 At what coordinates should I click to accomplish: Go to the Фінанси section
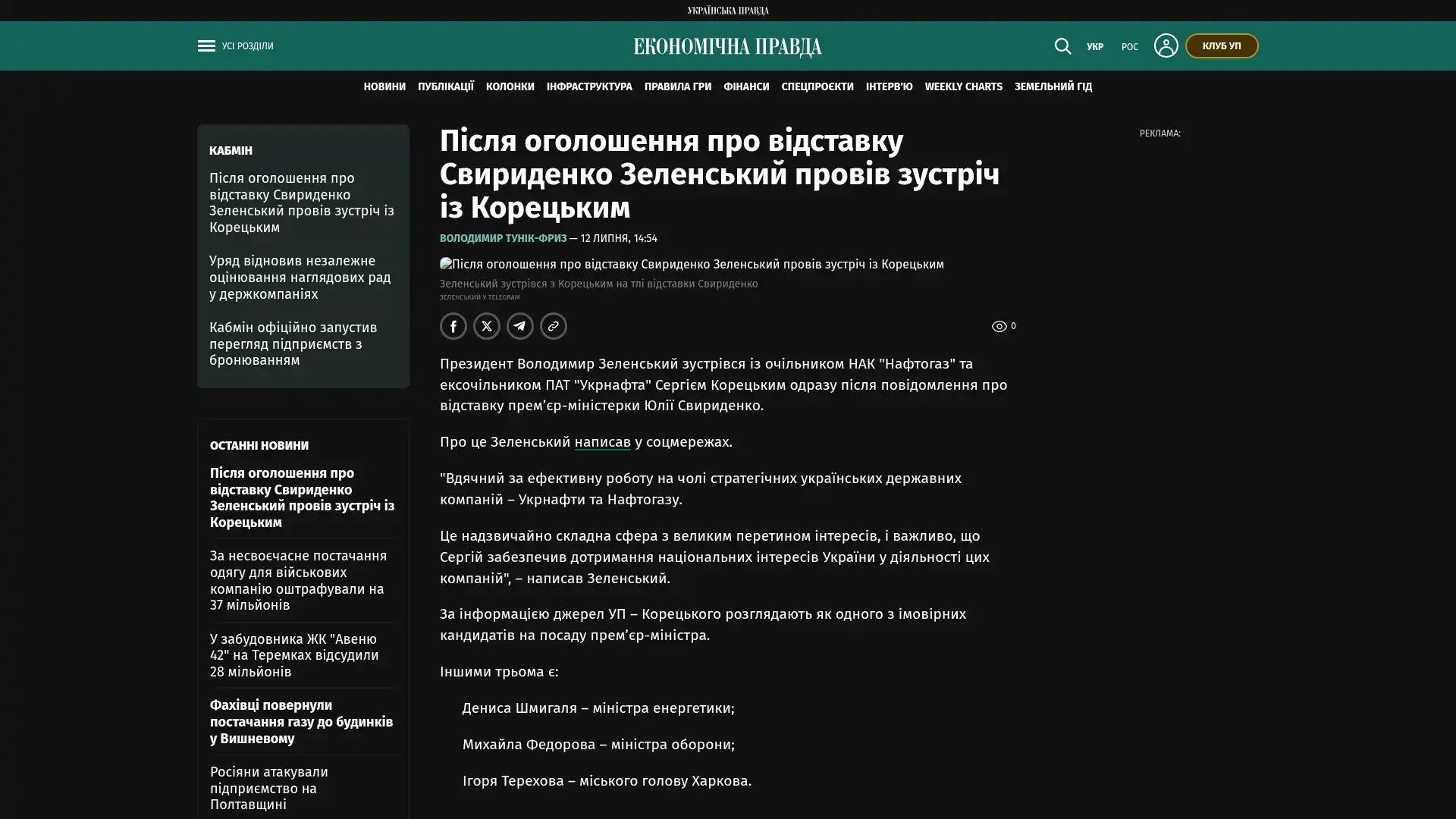coord(746,86)
